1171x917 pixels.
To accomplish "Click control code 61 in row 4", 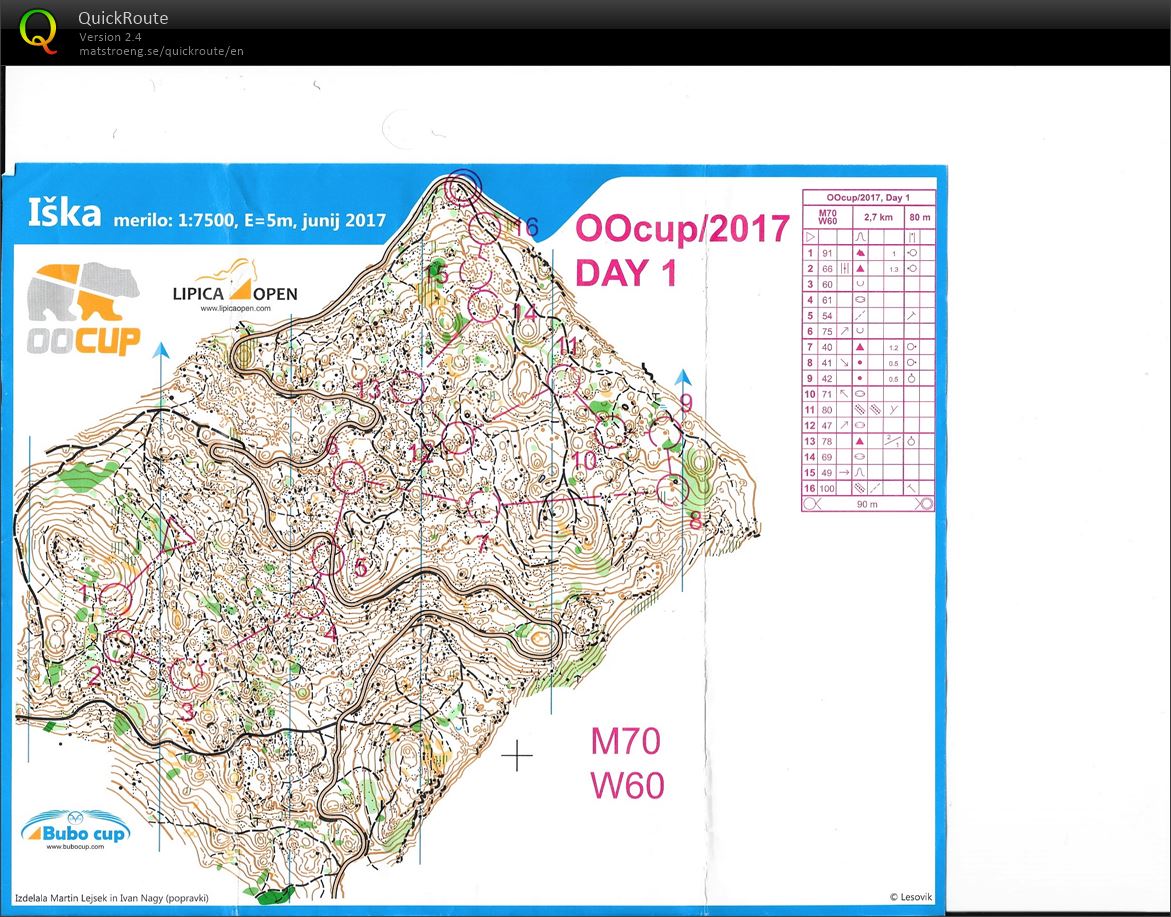I will (827, 300).
